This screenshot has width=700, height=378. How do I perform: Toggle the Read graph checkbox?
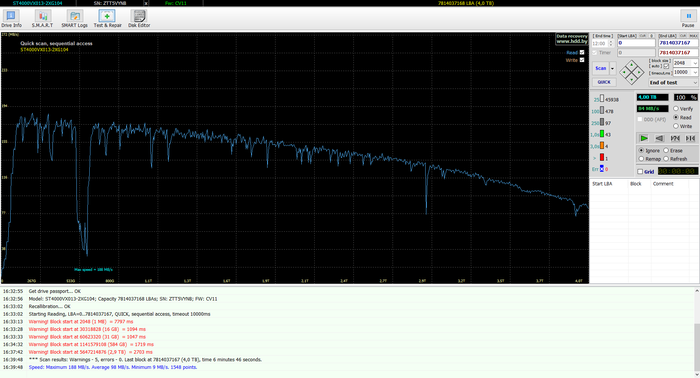tap(582, 52)
